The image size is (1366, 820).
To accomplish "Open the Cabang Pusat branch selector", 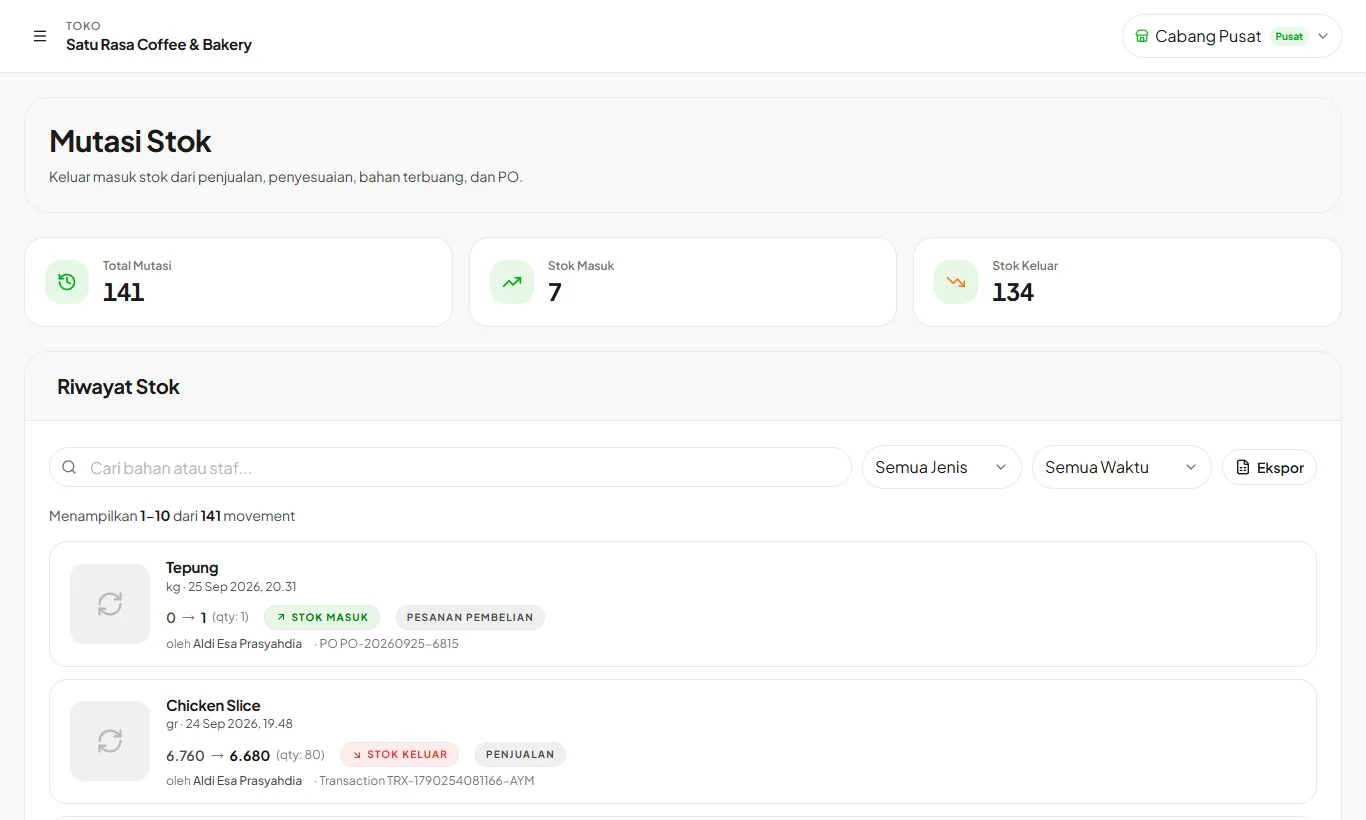I will tap(1232, 36).
